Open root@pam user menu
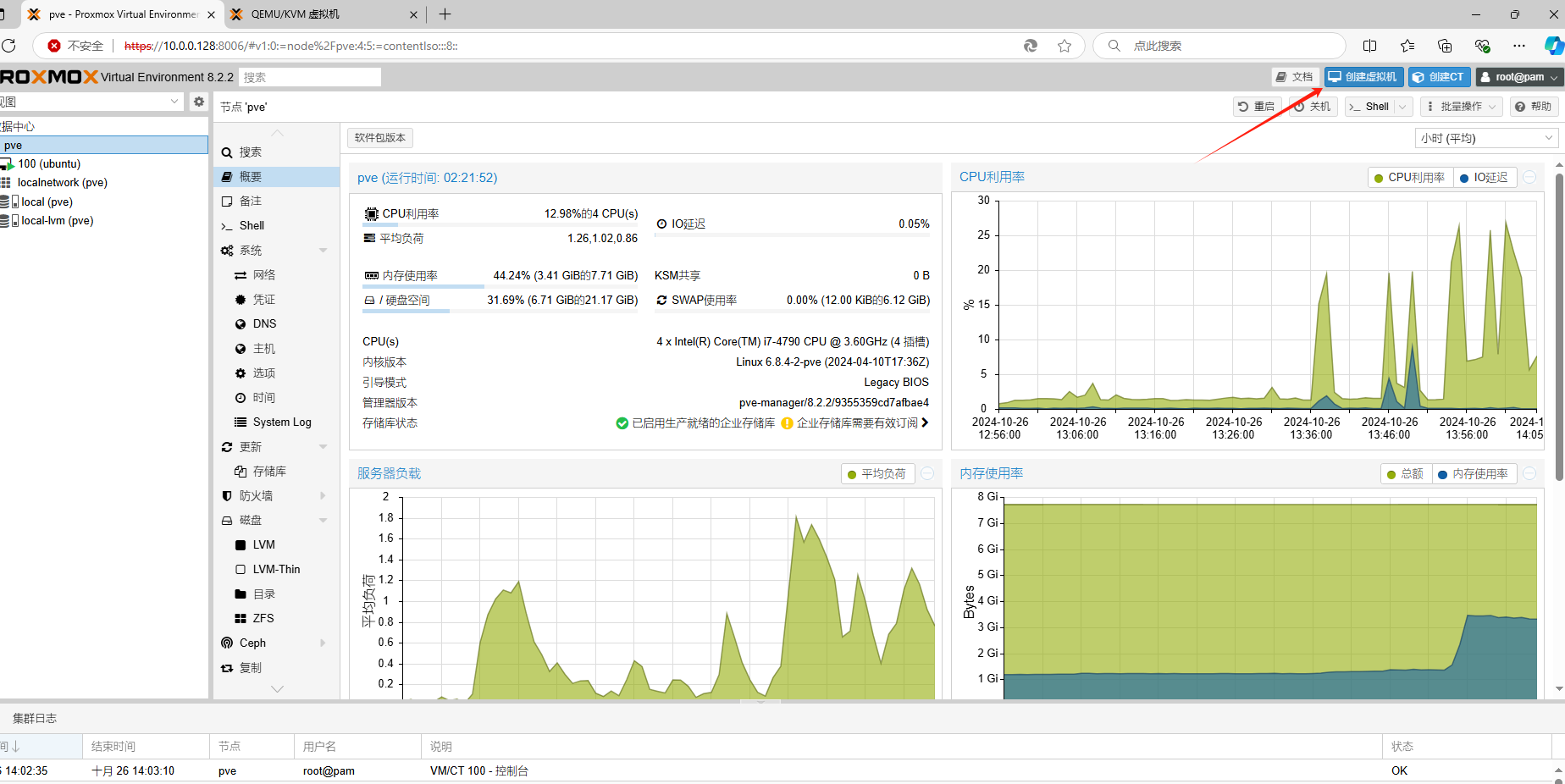Image resolution: width=1565 pixels, height=784 pixels. [x=1520, y=77]
